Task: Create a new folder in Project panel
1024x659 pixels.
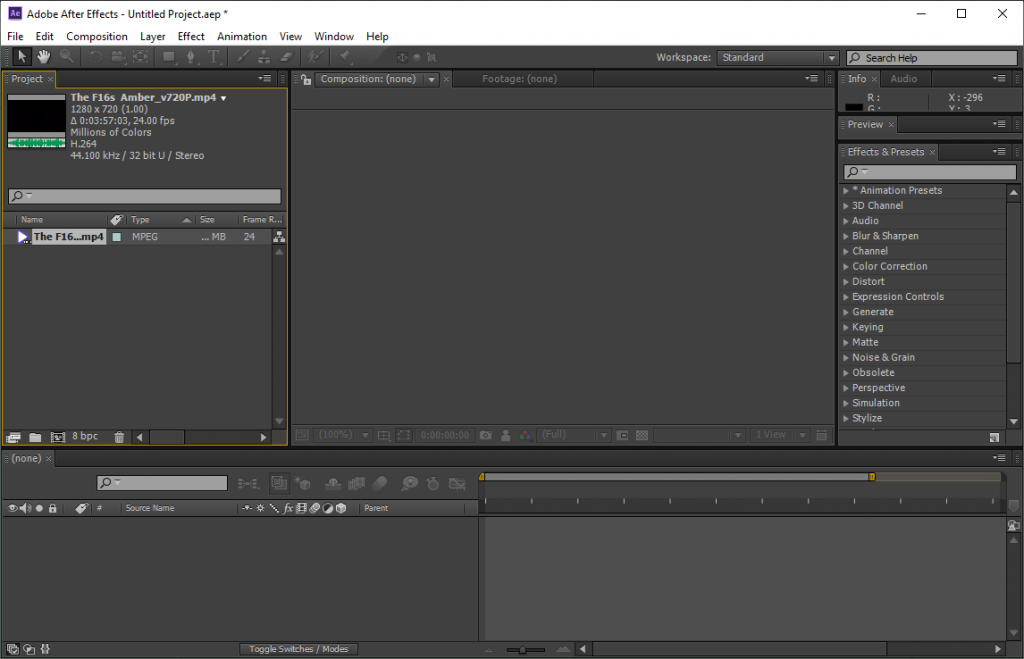Action: click(x=35, y=438)
